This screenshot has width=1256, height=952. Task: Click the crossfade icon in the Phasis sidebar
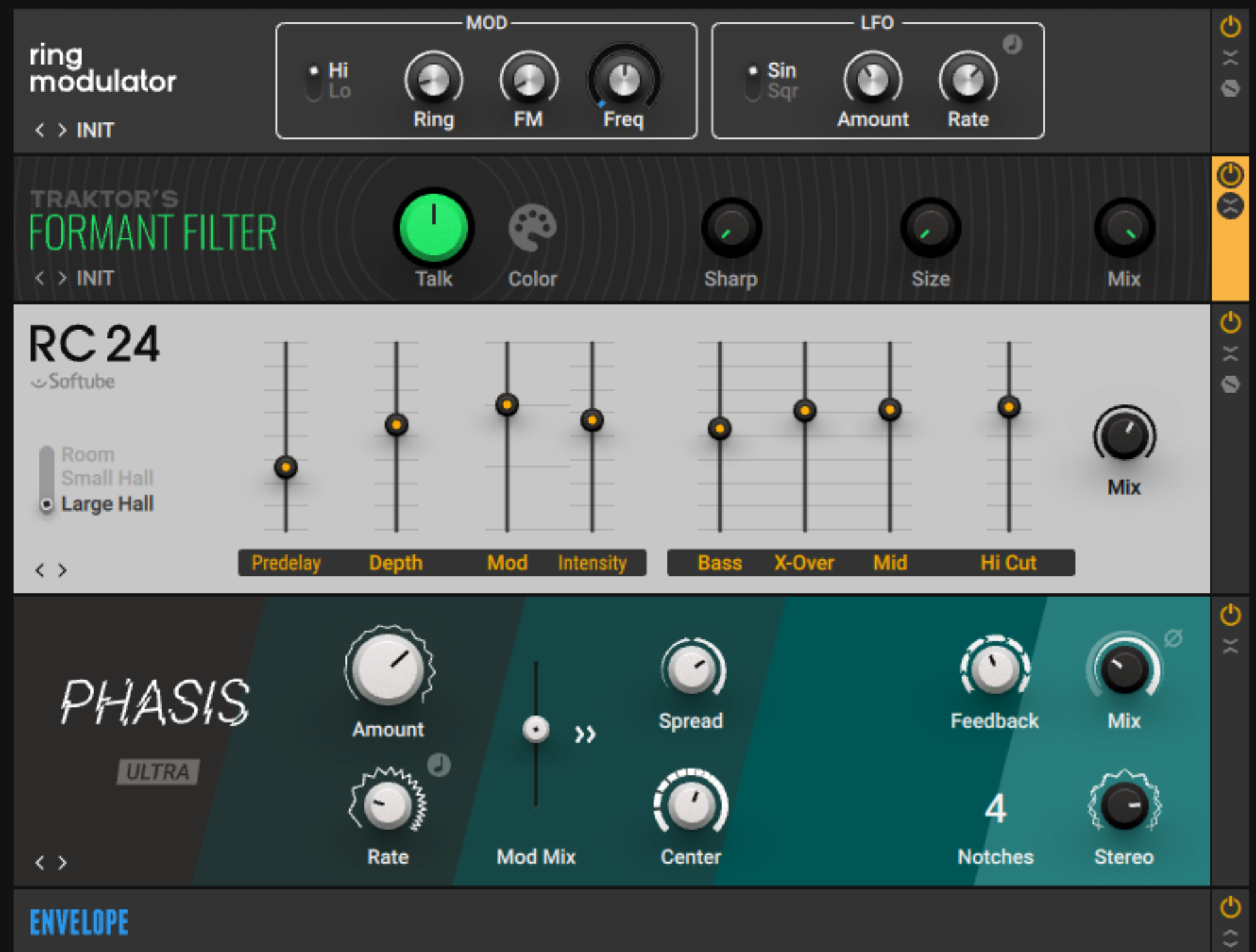pyautogui.click(x=1232, y=646)
